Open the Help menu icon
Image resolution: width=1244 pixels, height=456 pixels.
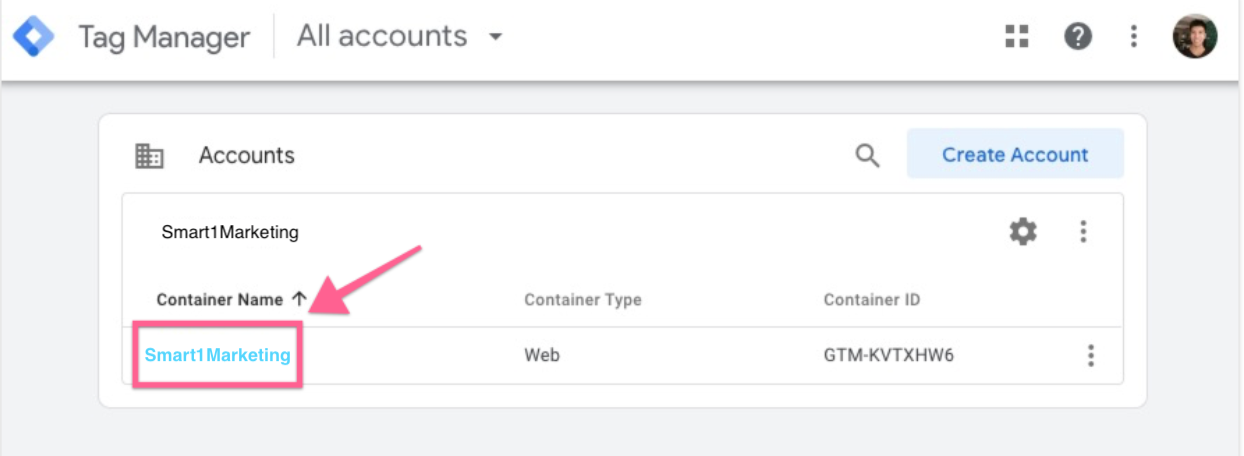click(1077, 38)
